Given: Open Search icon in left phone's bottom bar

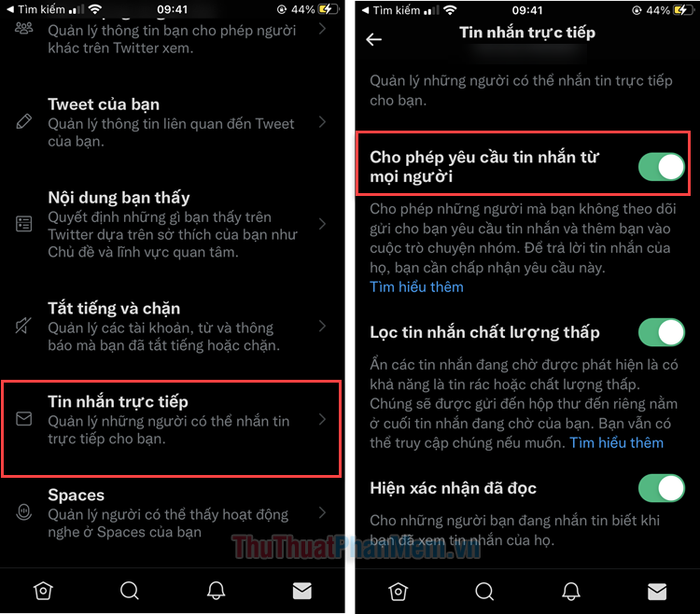Looking at the screenshot, I should point(129,591).
